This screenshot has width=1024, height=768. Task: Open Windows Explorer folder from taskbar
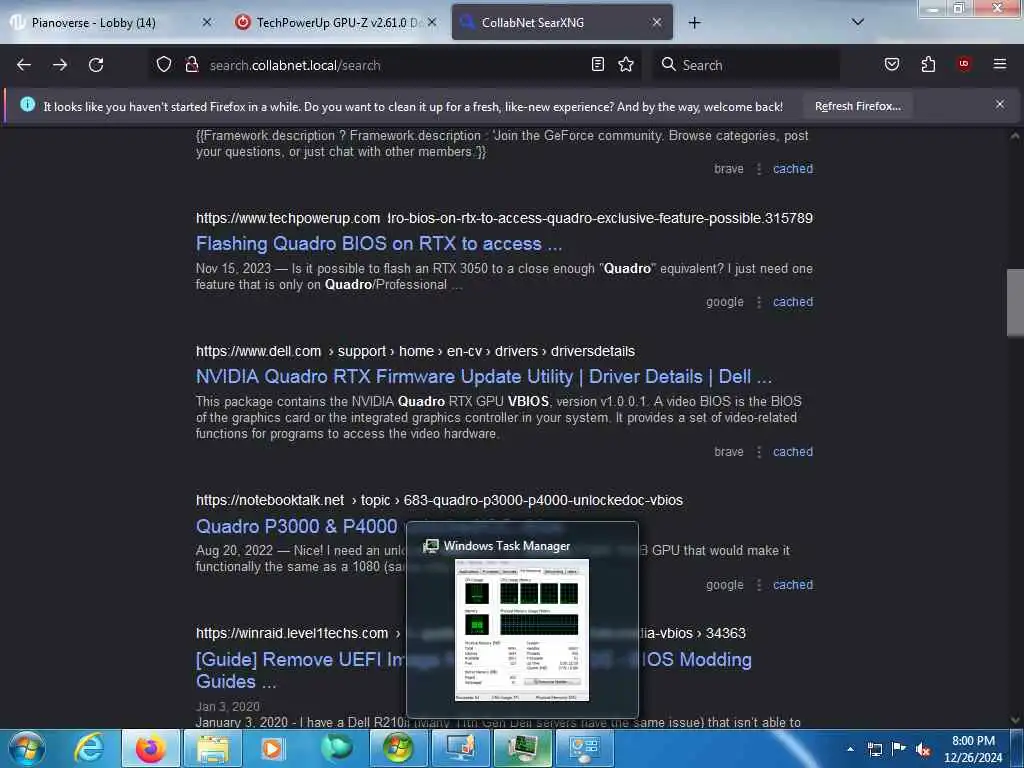pyautogui.click(x=213, y=748)
